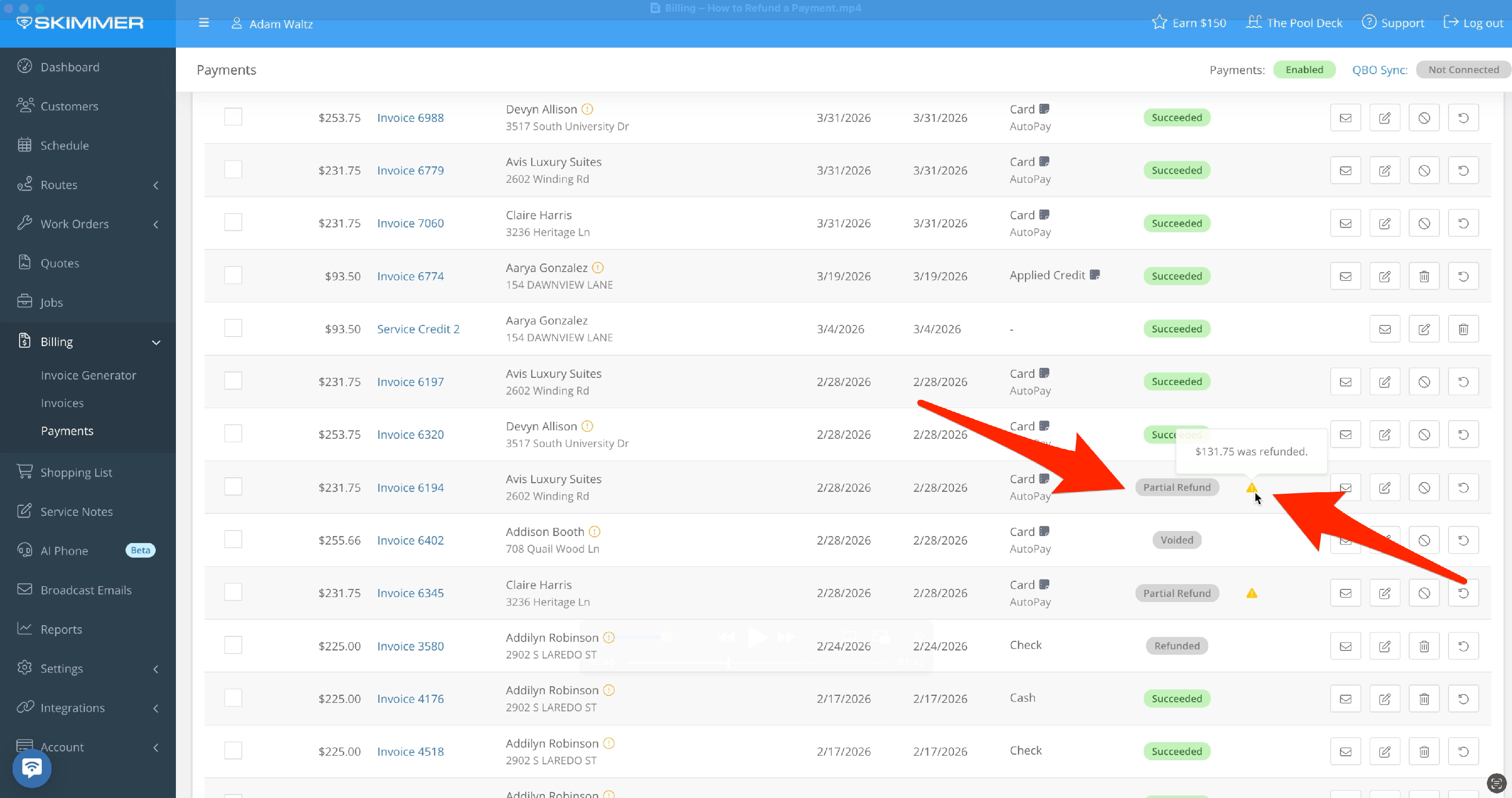Go to Invoice Generator page
The height and width of the screenshot is (798, 1512).
(88, 375)
